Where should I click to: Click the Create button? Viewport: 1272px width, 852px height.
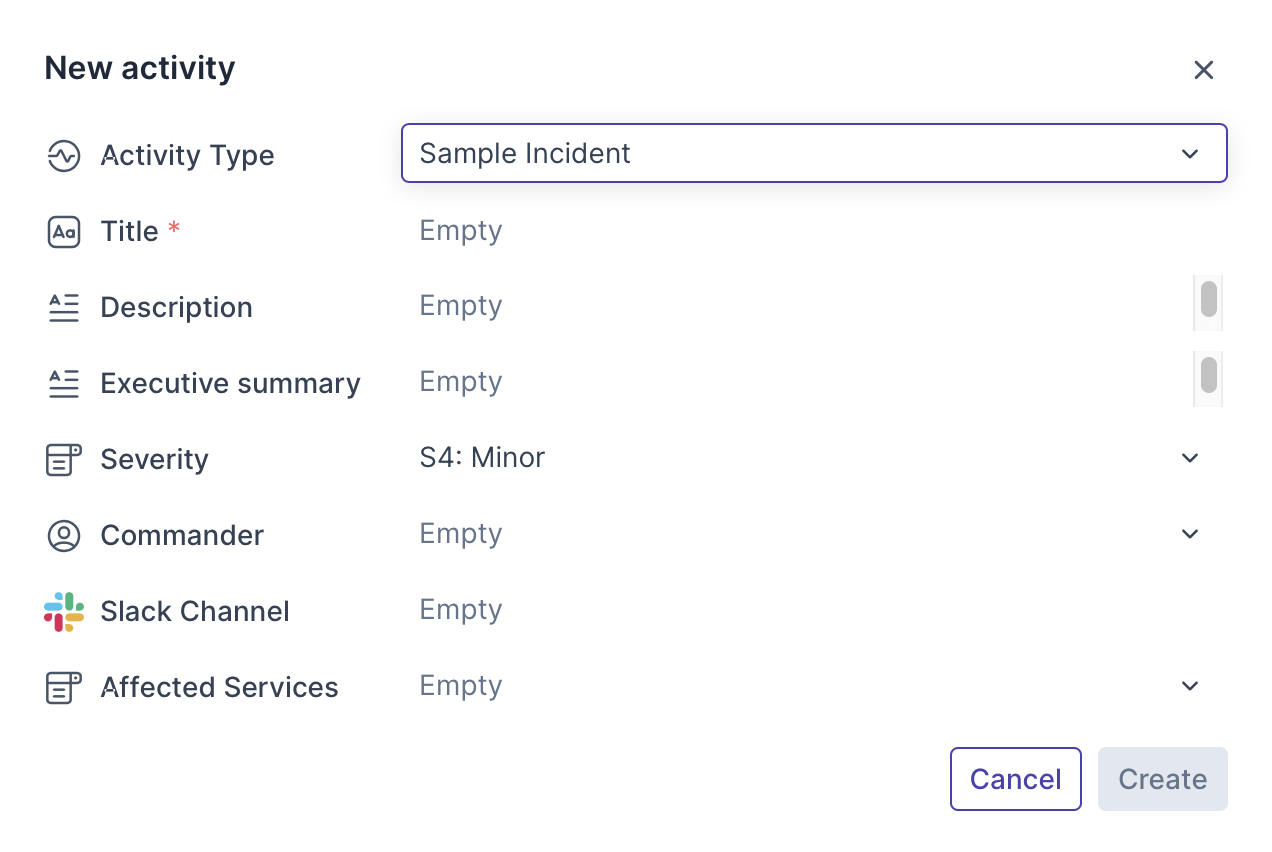click(x=1162, y=779)
